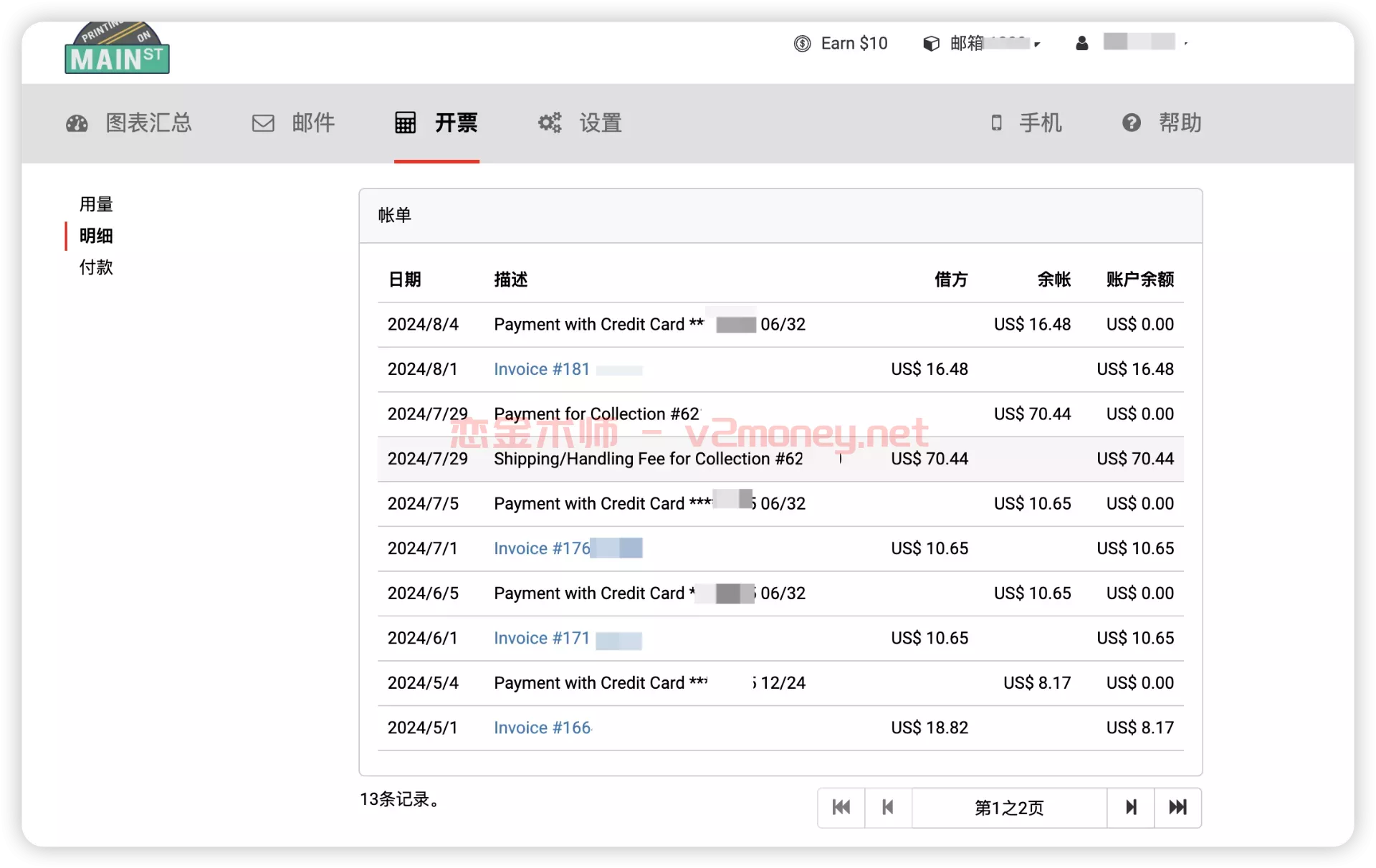This screenshot has height=868, width=1376.
Task: Click the Earn $10 dollar coin icon
Action: pyautogui.click(x=802, y=44)
